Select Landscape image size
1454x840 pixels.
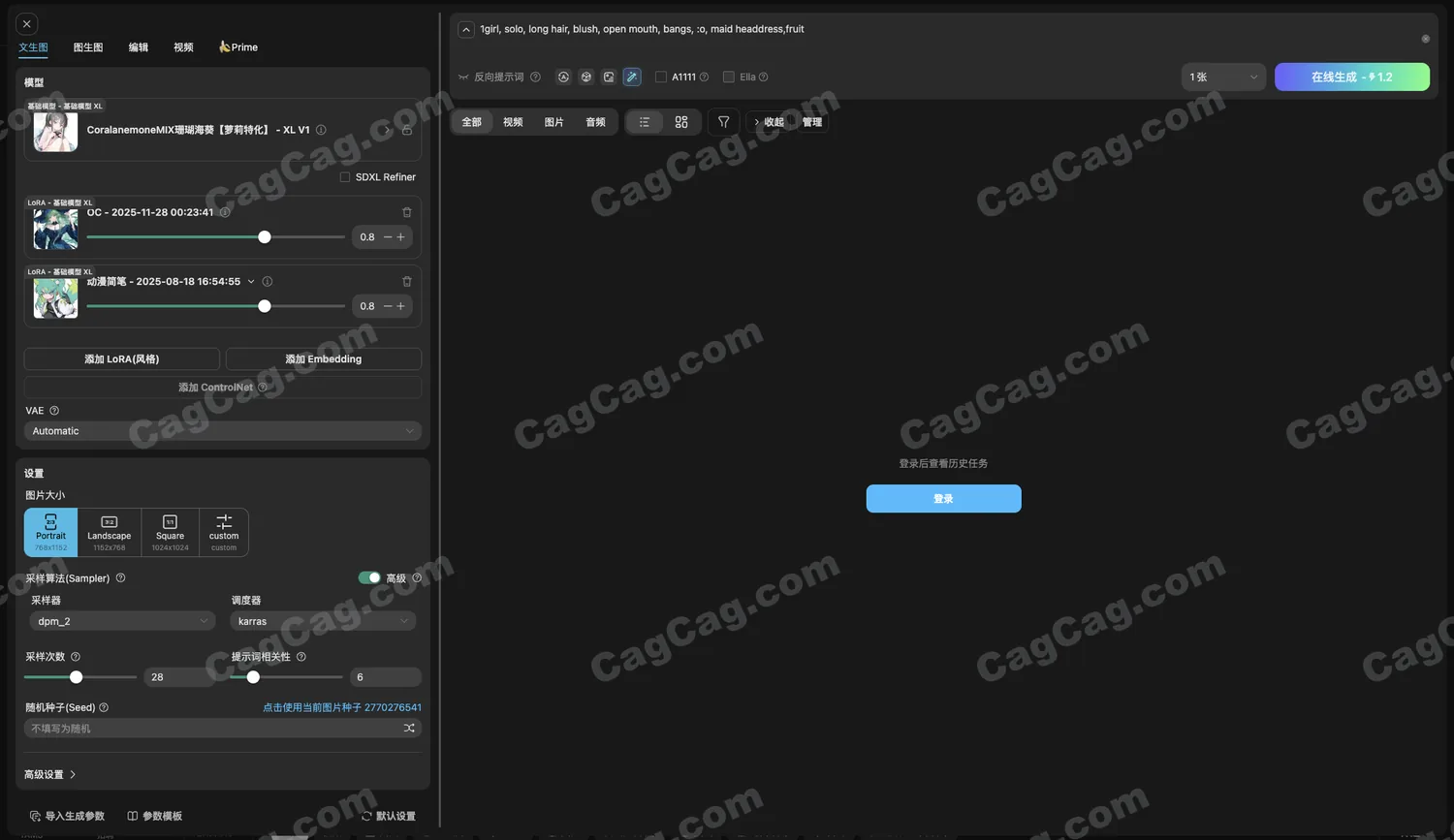(110, 533)
